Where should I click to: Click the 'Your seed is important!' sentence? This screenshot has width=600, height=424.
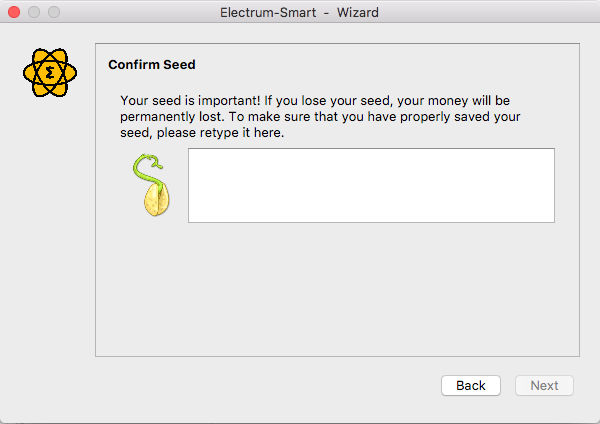[x=190, y=101]
